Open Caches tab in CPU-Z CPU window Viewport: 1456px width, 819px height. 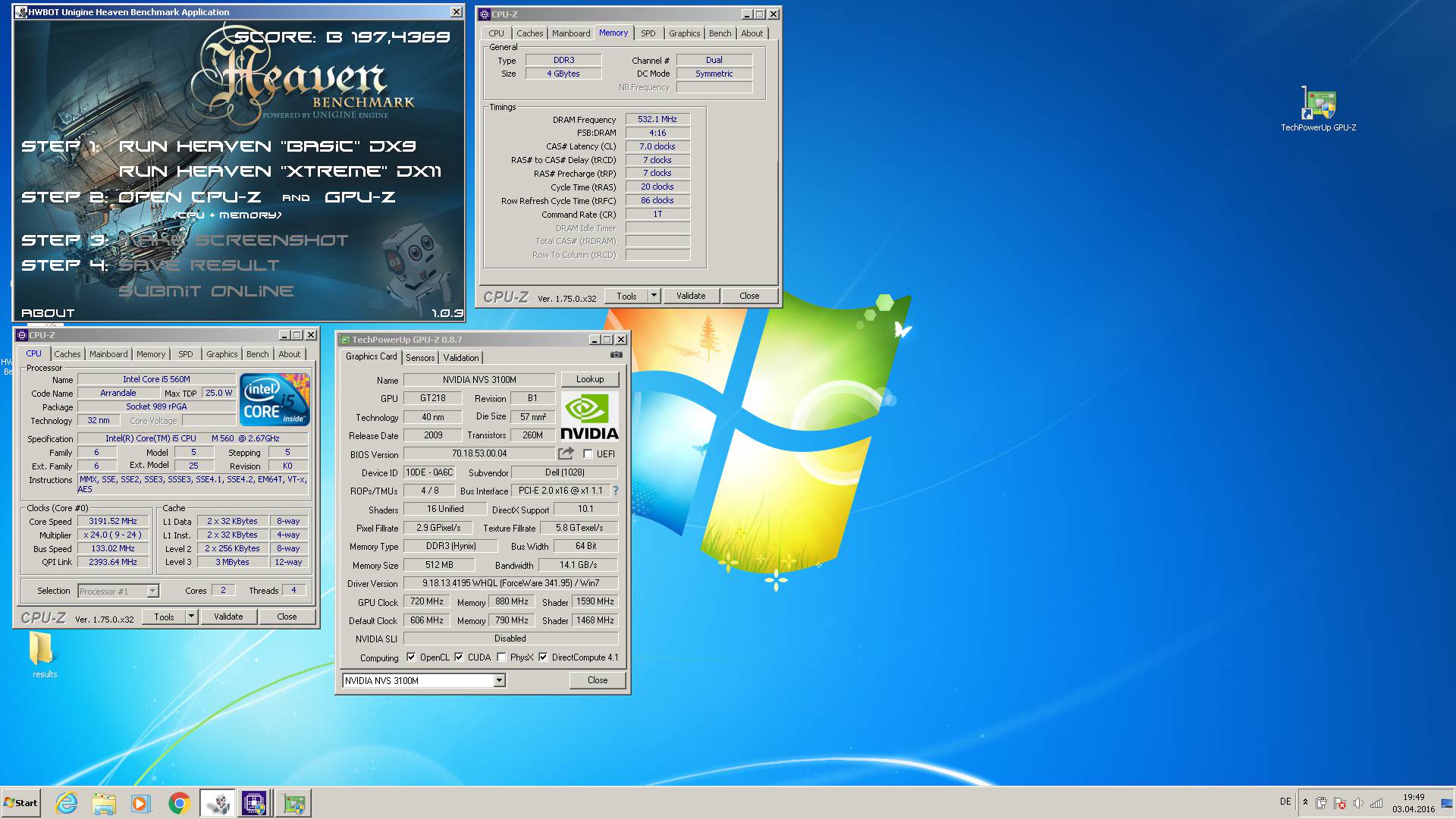pos(67,354)
